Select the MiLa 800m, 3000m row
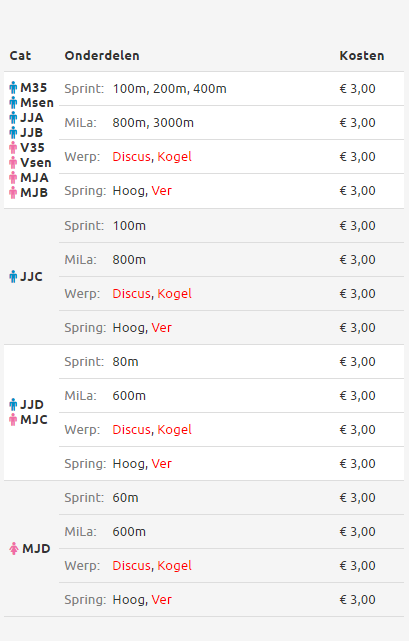The height and width of the screenshot is (641, 411). point(231,123)
